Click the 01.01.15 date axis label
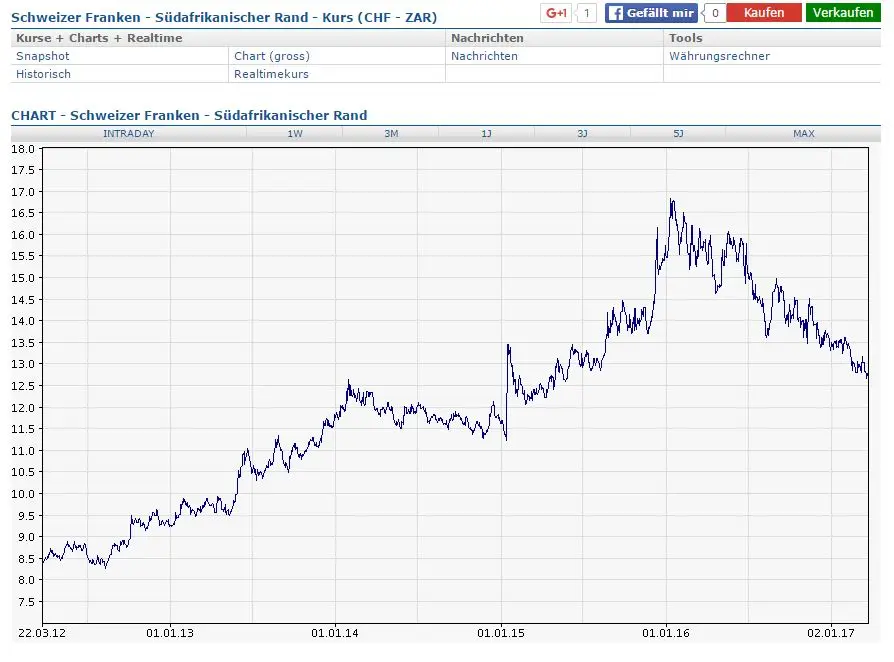The height and width of the screenshot is (662, 894). 501,633
